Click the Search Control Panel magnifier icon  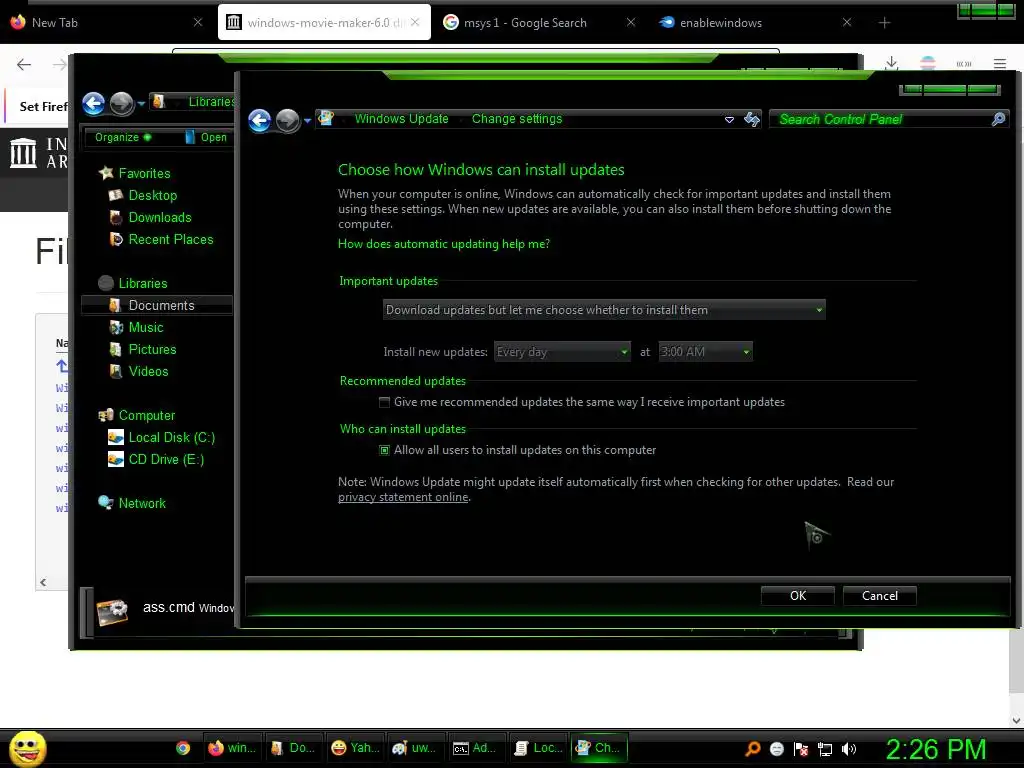(998, 119)
